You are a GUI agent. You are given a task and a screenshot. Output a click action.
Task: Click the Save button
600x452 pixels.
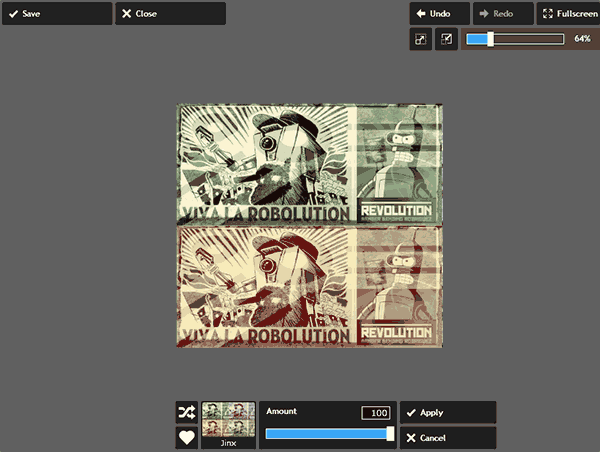pos(57,14)
